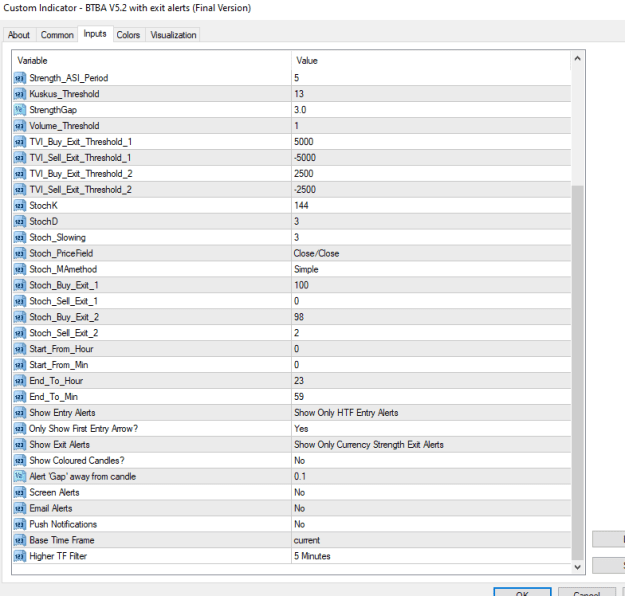
Task: Click the scrollbar up arrow
Action: coord(577,59)
